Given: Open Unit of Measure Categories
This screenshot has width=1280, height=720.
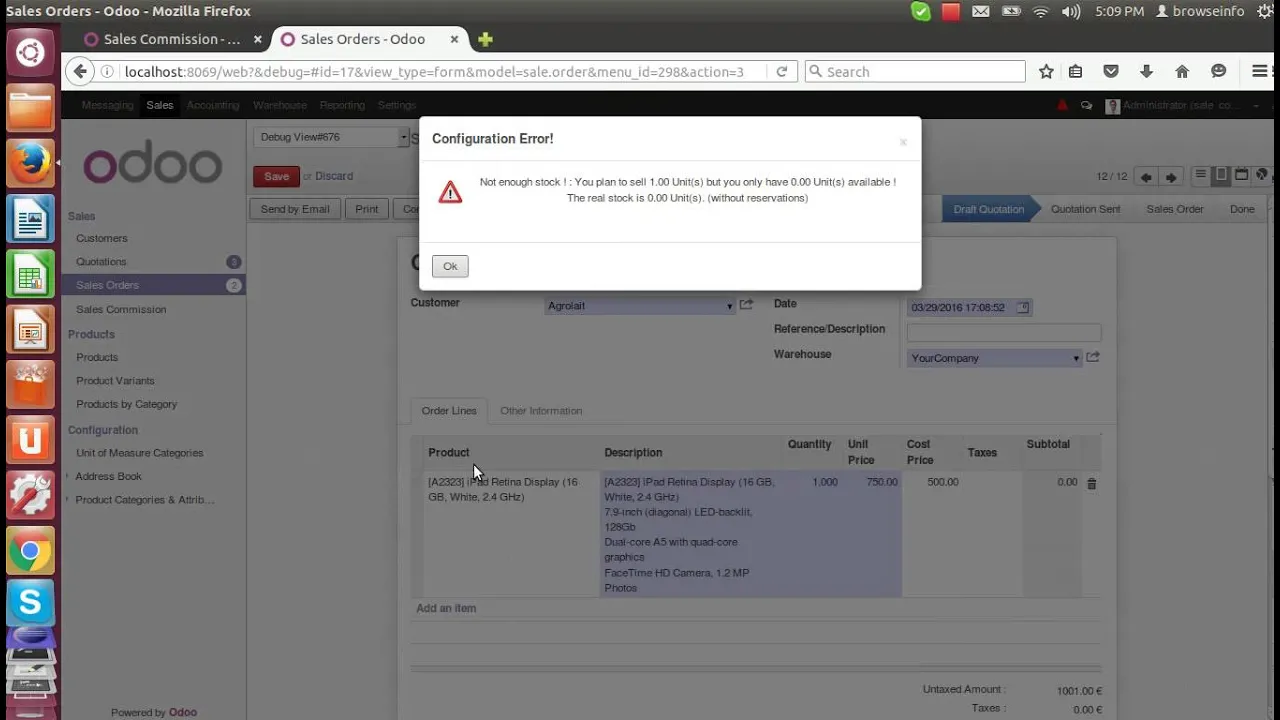Looking at the screenshot, I should pos(139,453).
